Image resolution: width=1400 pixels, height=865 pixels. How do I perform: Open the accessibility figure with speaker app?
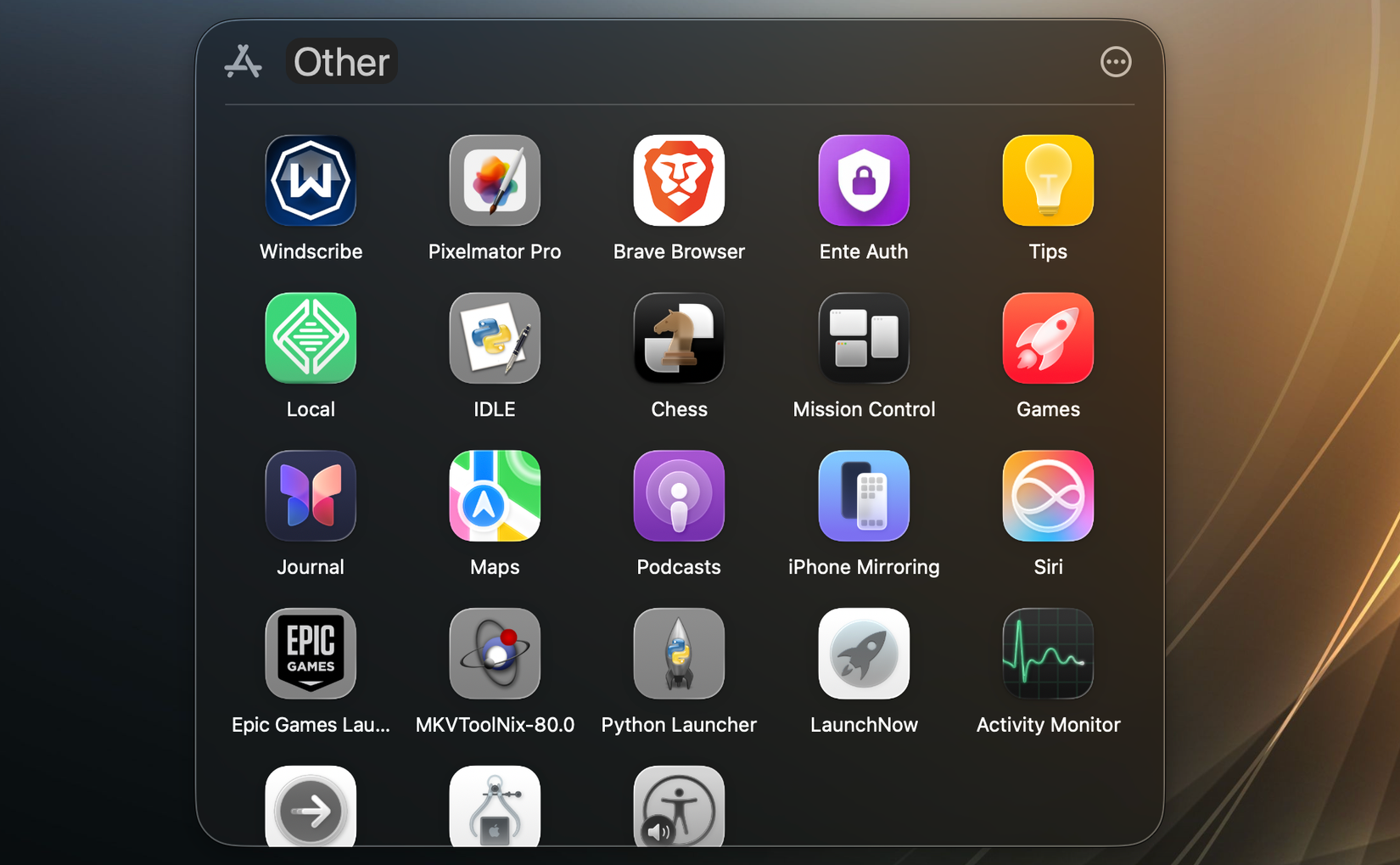(679, 806)
